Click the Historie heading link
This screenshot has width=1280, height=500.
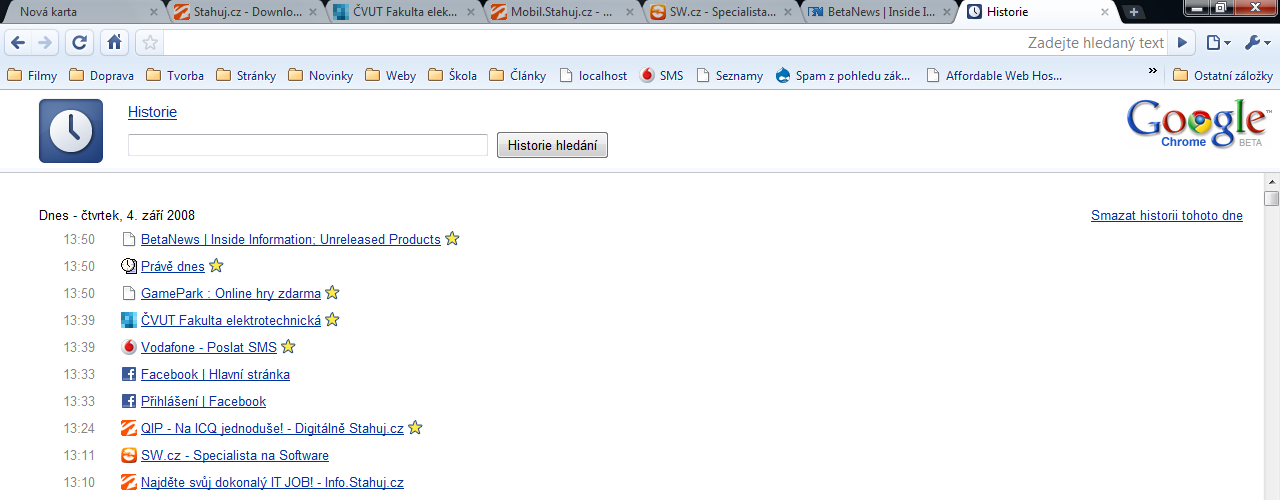pyautogui.click(x=152, y=112)
